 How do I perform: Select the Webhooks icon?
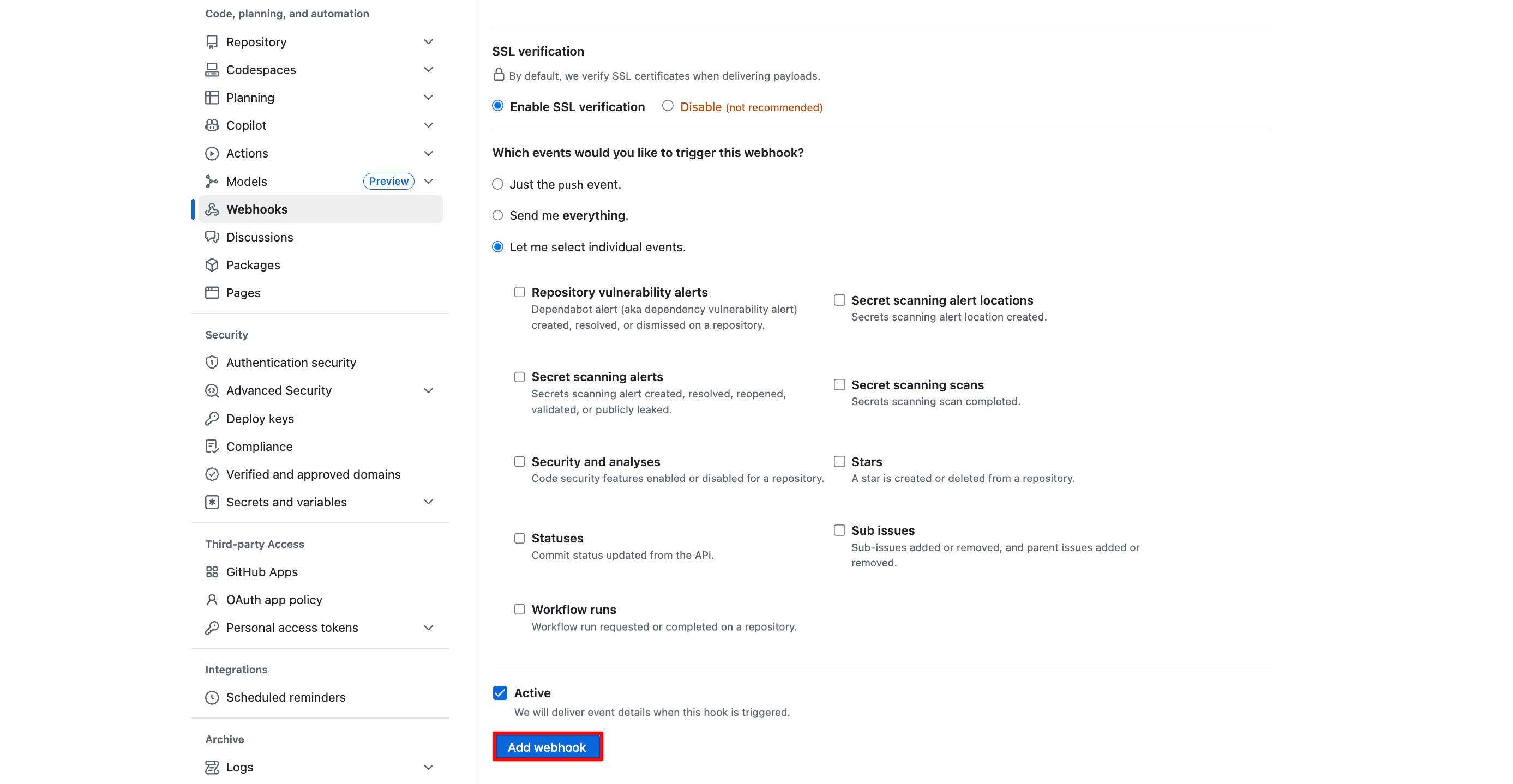212,209
